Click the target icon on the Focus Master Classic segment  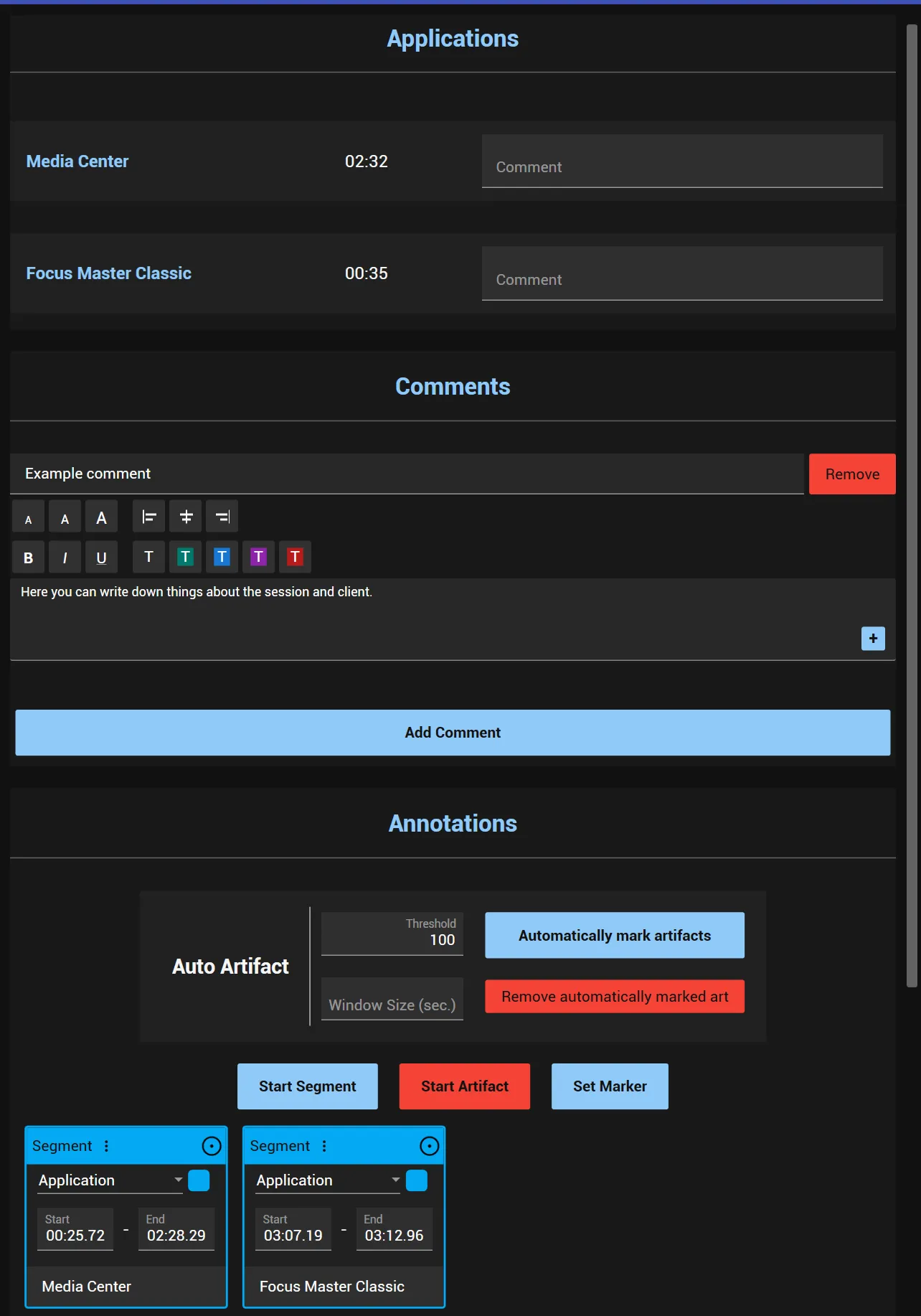[x=429, y=1146]
